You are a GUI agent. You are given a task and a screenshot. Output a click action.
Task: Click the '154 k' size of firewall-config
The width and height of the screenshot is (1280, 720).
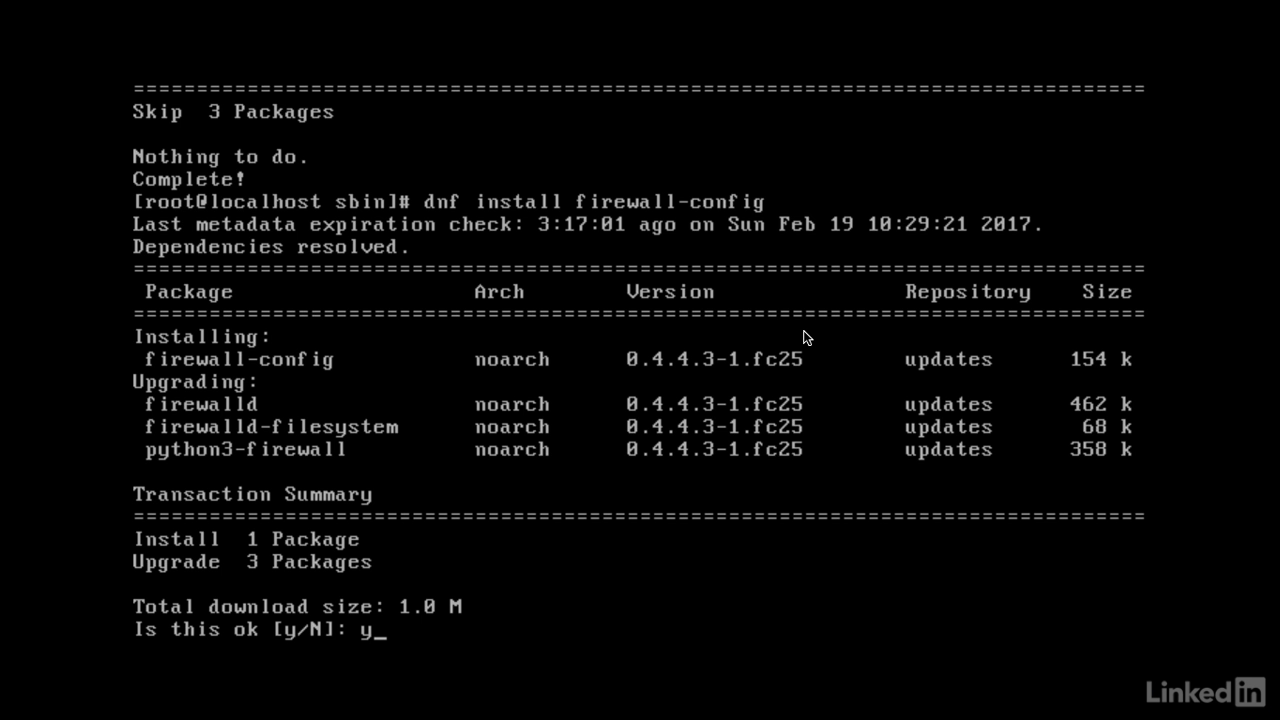pyautogui.click(x=1100, y=359)
